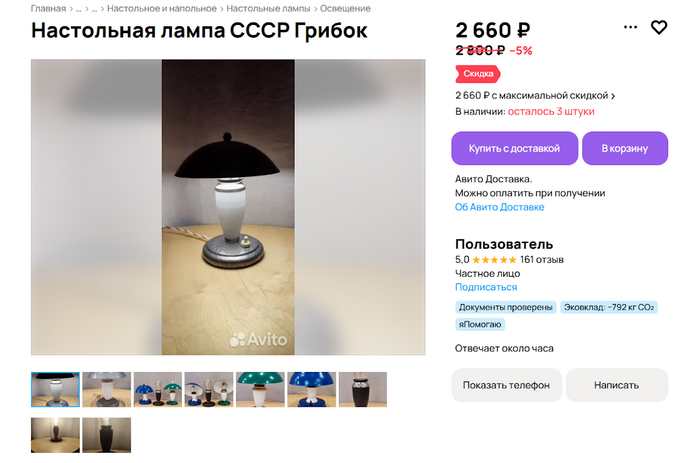This screenshot has width=700, height=463.
Task: Select the green lamp shade thumbnail
Action: (260, 389)
